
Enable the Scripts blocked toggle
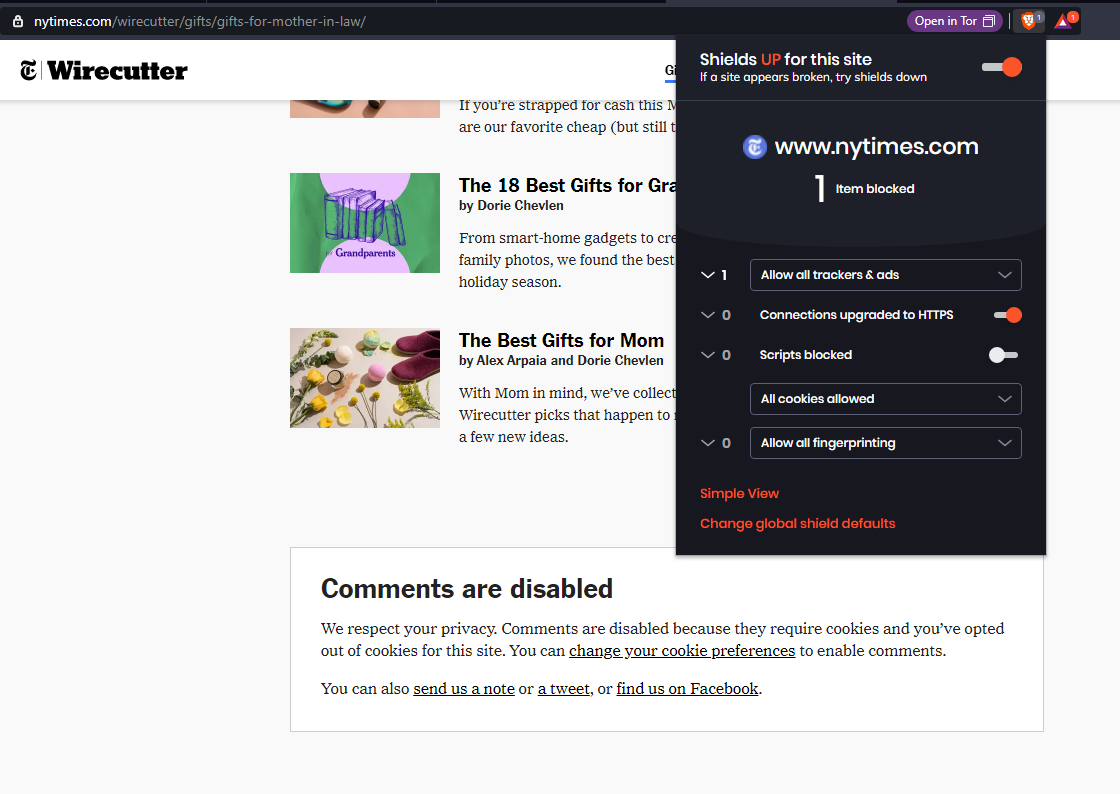[x=1002, y=354]
